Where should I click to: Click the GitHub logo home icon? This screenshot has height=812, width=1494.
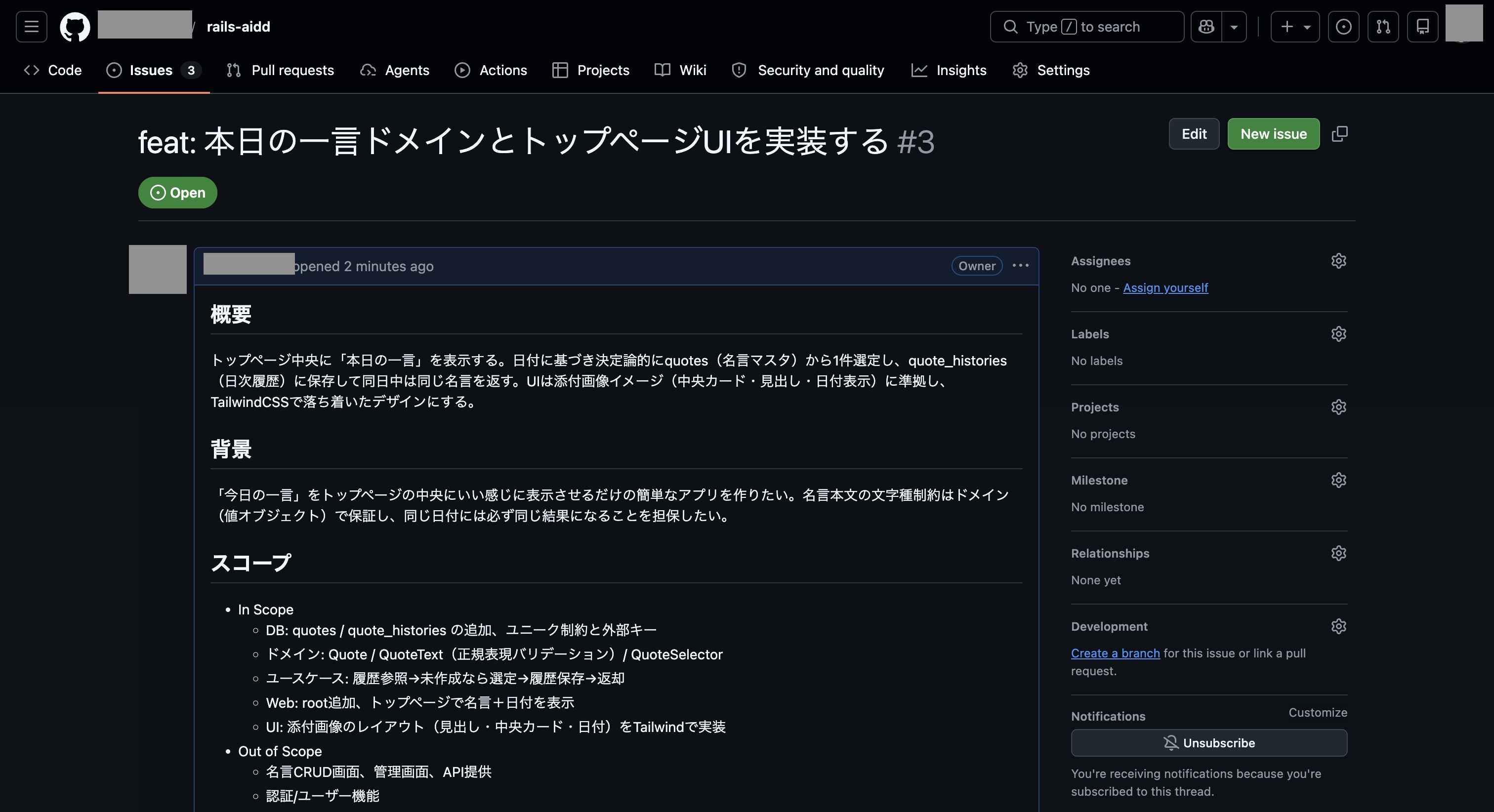(x=75, y=27)
